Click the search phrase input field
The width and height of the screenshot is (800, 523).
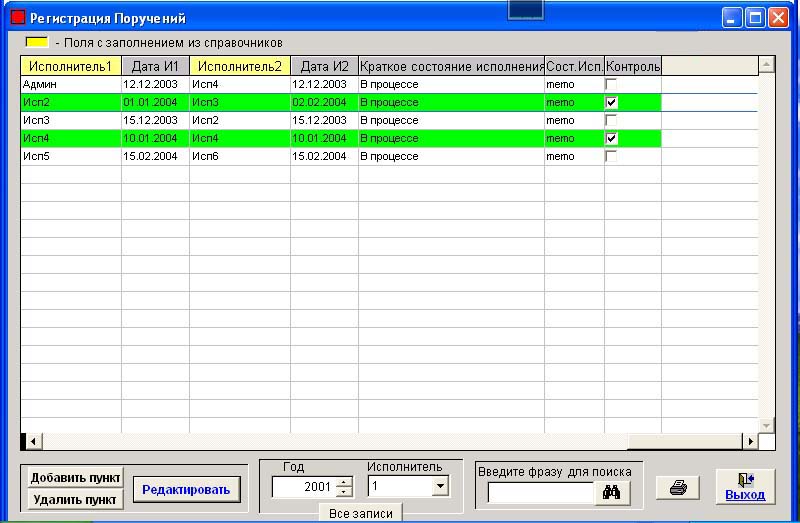tap(541, 492)
